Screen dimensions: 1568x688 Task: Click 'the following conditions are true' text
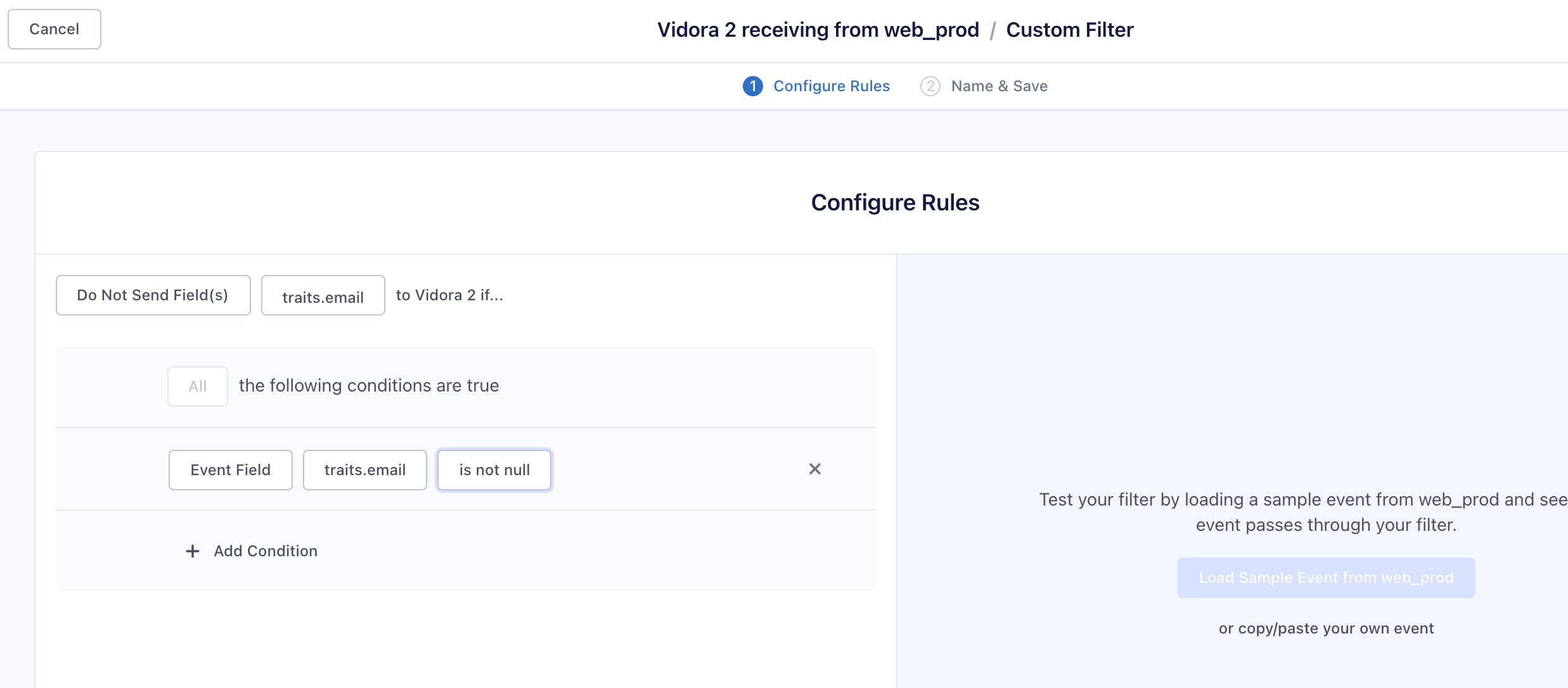pos(369,386)
